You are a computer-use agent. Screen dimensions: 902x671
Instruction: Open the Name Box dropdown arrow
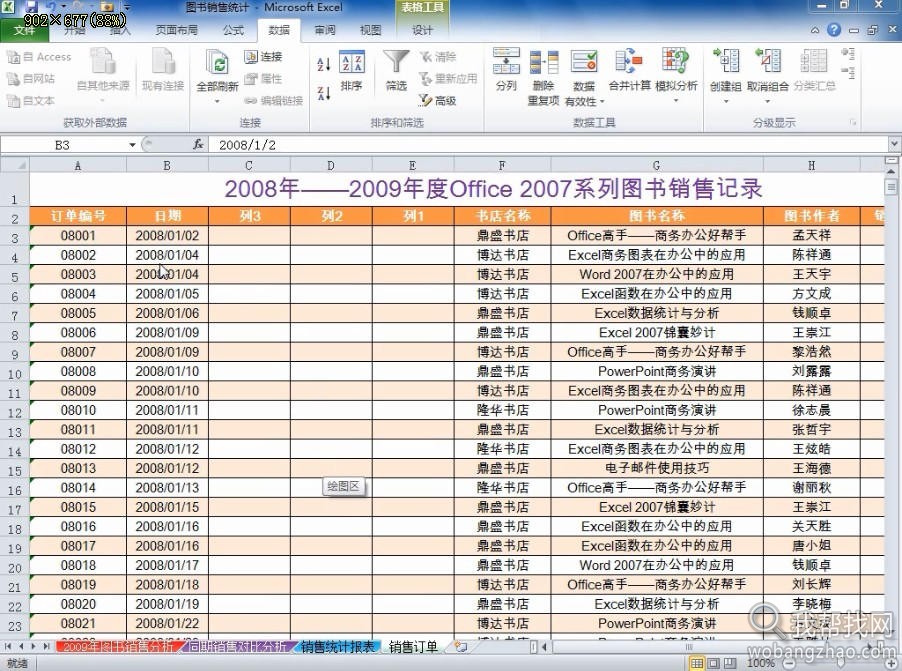[132, 144]
